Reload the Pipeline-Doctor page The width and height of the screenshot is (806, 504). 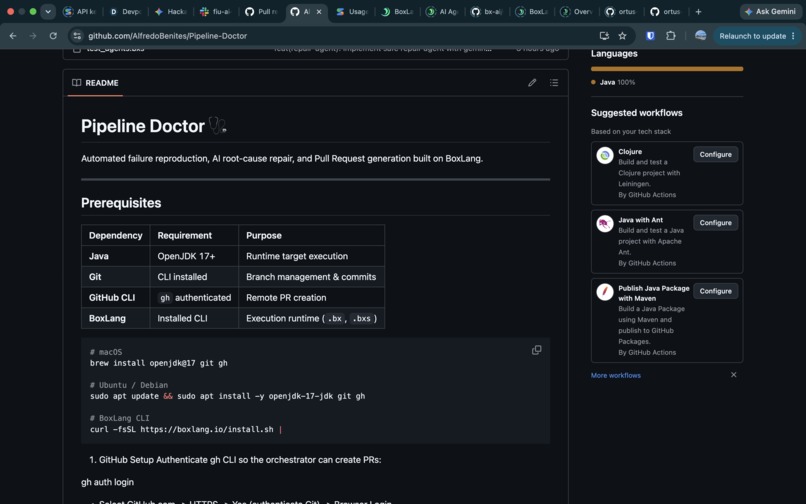click(x=53, y=36)
